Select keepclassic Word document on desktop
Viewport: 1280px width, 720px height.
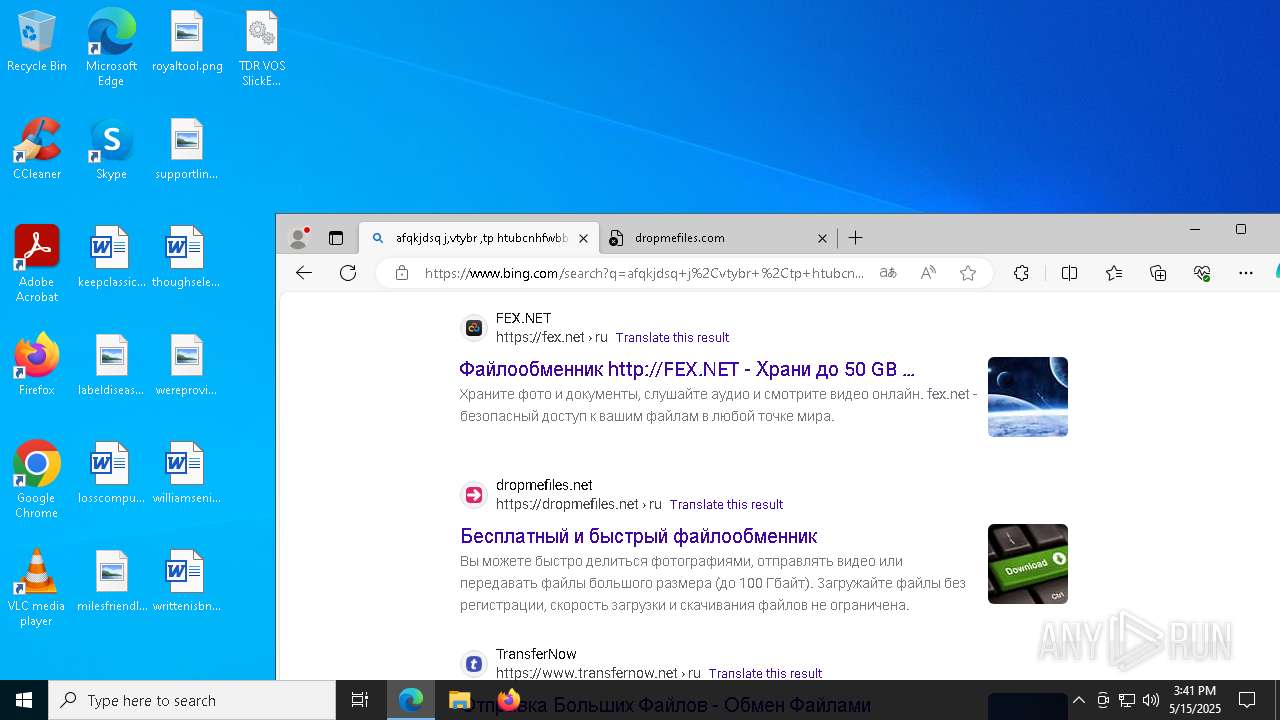(111, 258)
